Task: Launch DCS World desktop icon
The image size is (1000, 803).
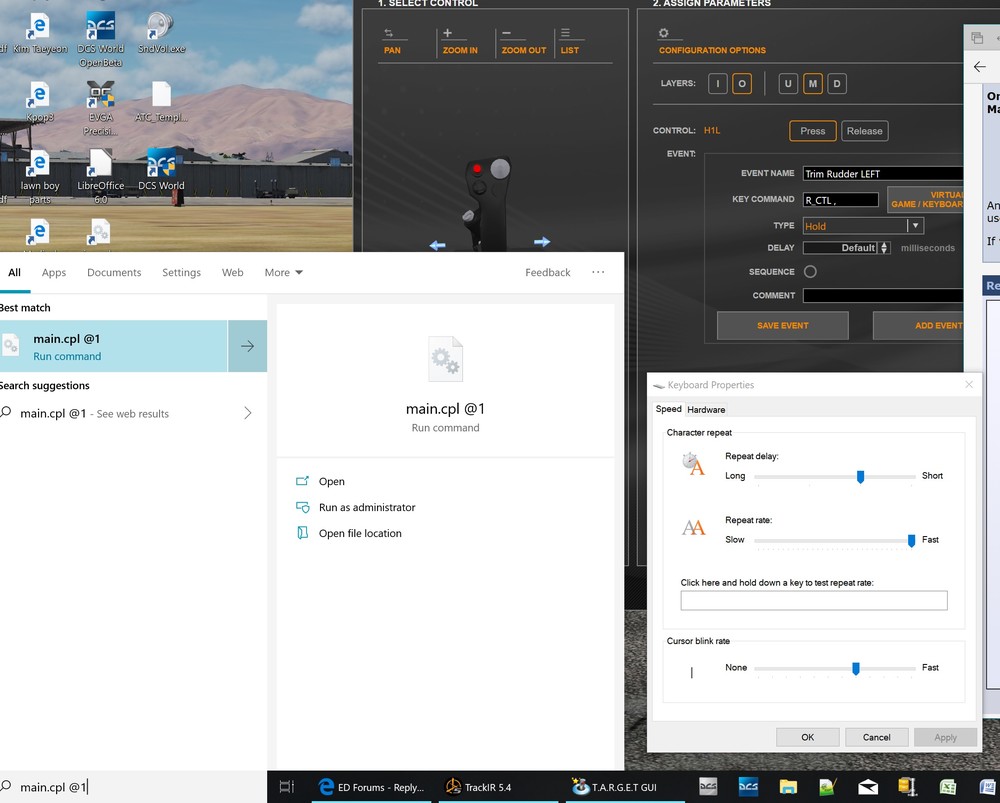Action: point(161,170)
